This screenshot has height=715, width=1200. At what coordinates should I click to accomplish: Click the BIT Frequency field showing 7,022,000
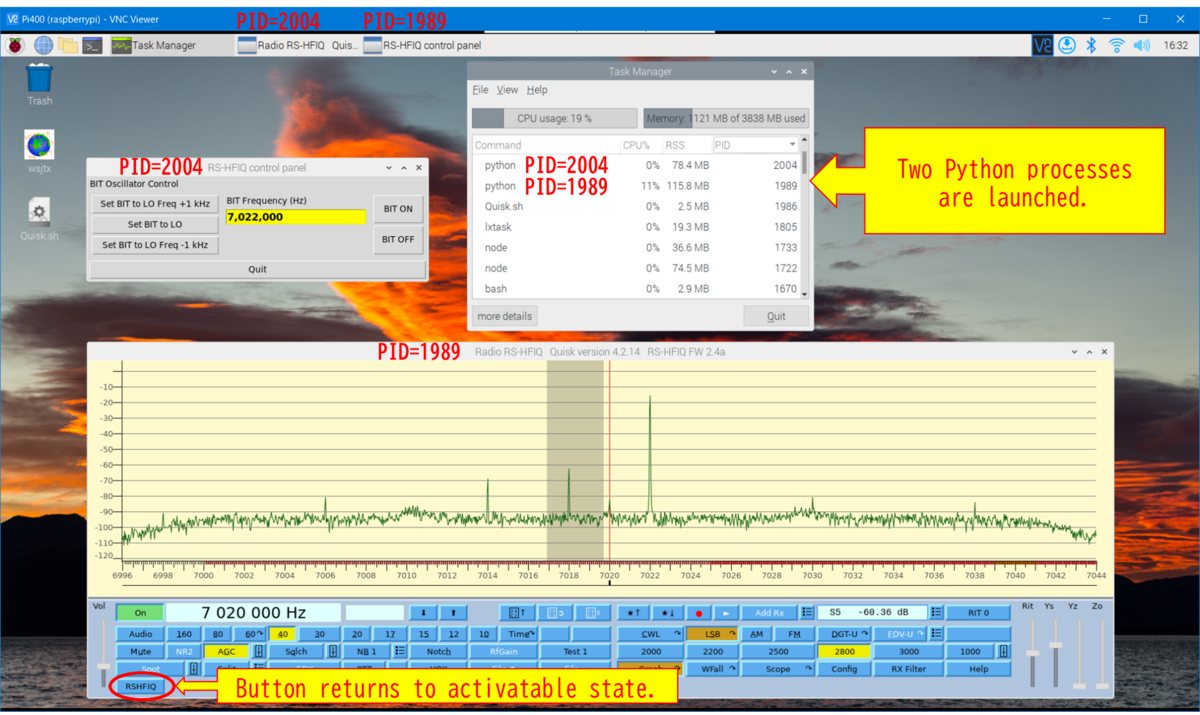tap(296, 217)
